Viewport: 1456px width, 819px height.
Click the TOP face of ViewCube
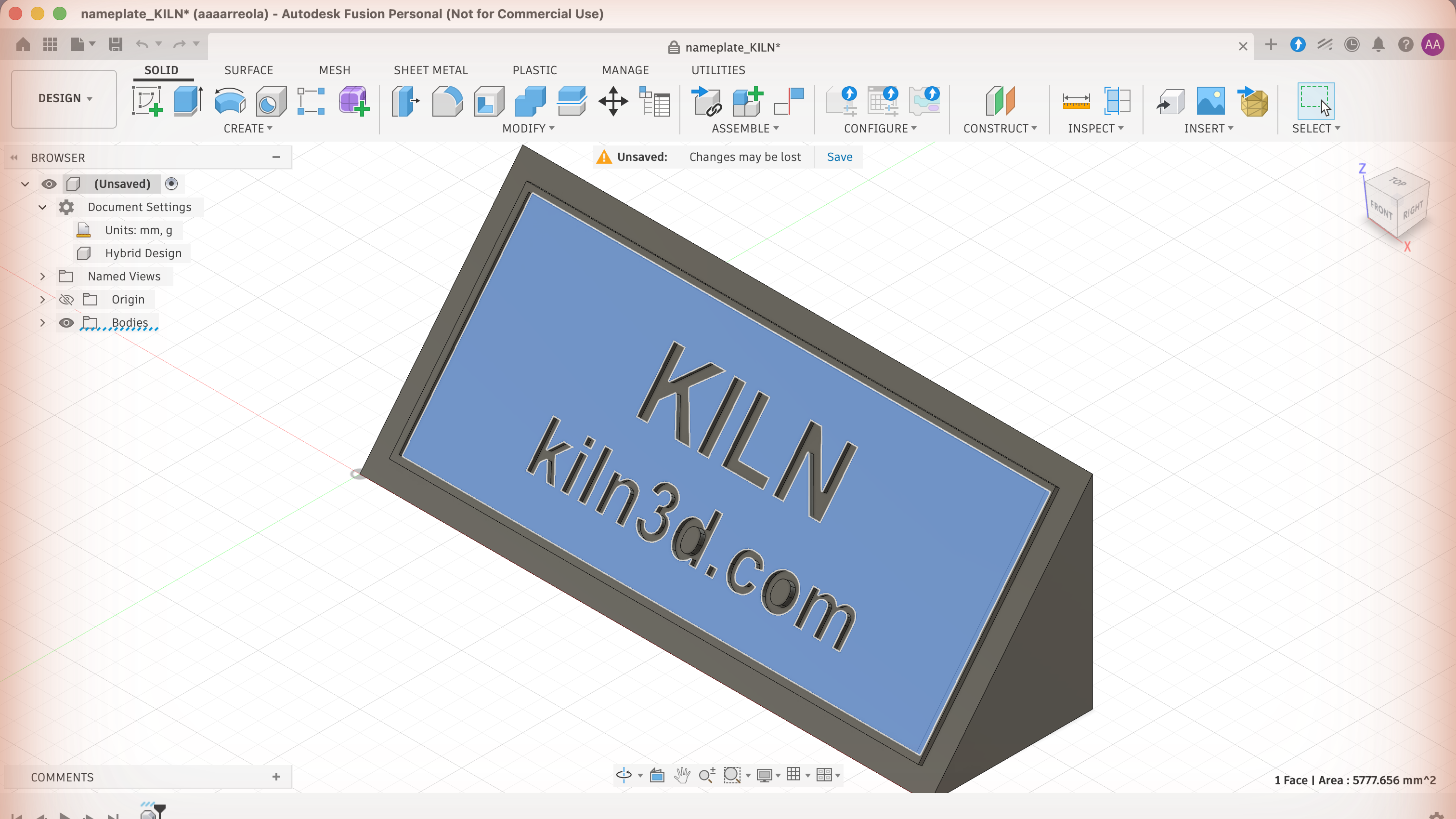1397,182
